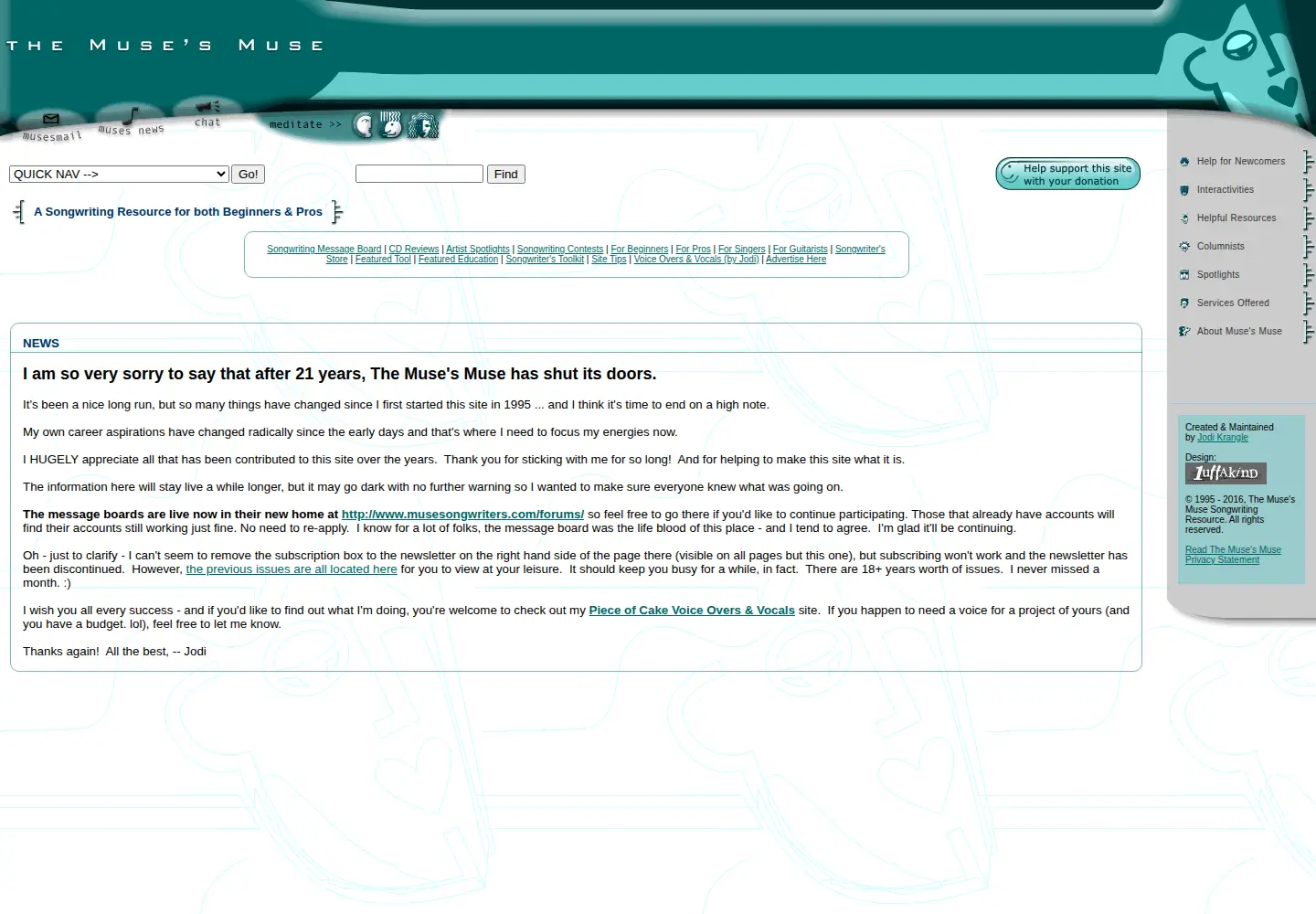The width and height of the screenshot is (1316, 914).
Task: Open Site Tips link
Action: click(x=609, y=260)
